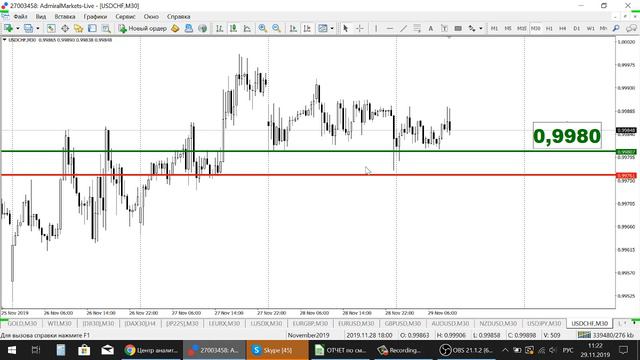Switch to M1 timeframe
The image size is (640, 360).
(494, 28)
